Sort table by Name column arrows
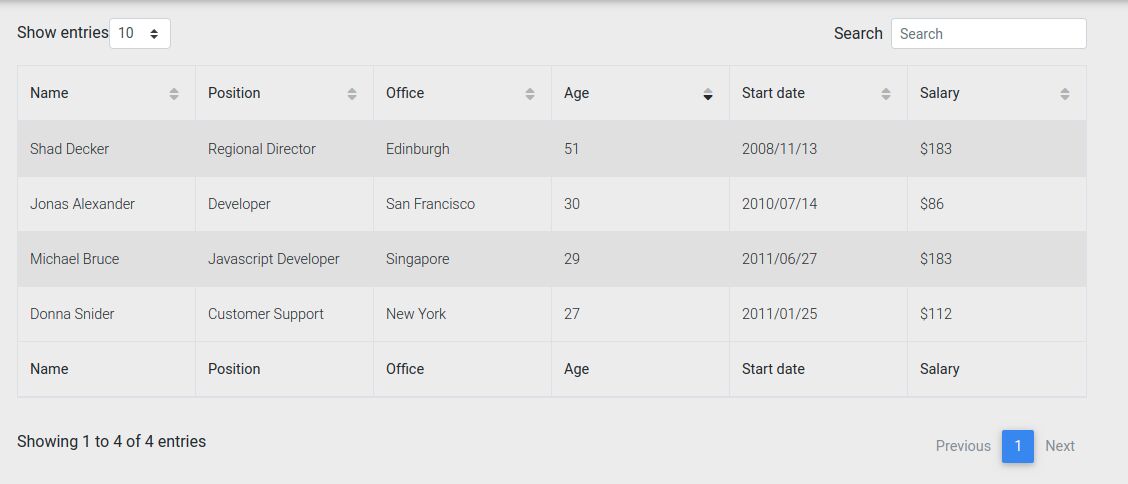The image size is (1128, 484). click(173, 93)
